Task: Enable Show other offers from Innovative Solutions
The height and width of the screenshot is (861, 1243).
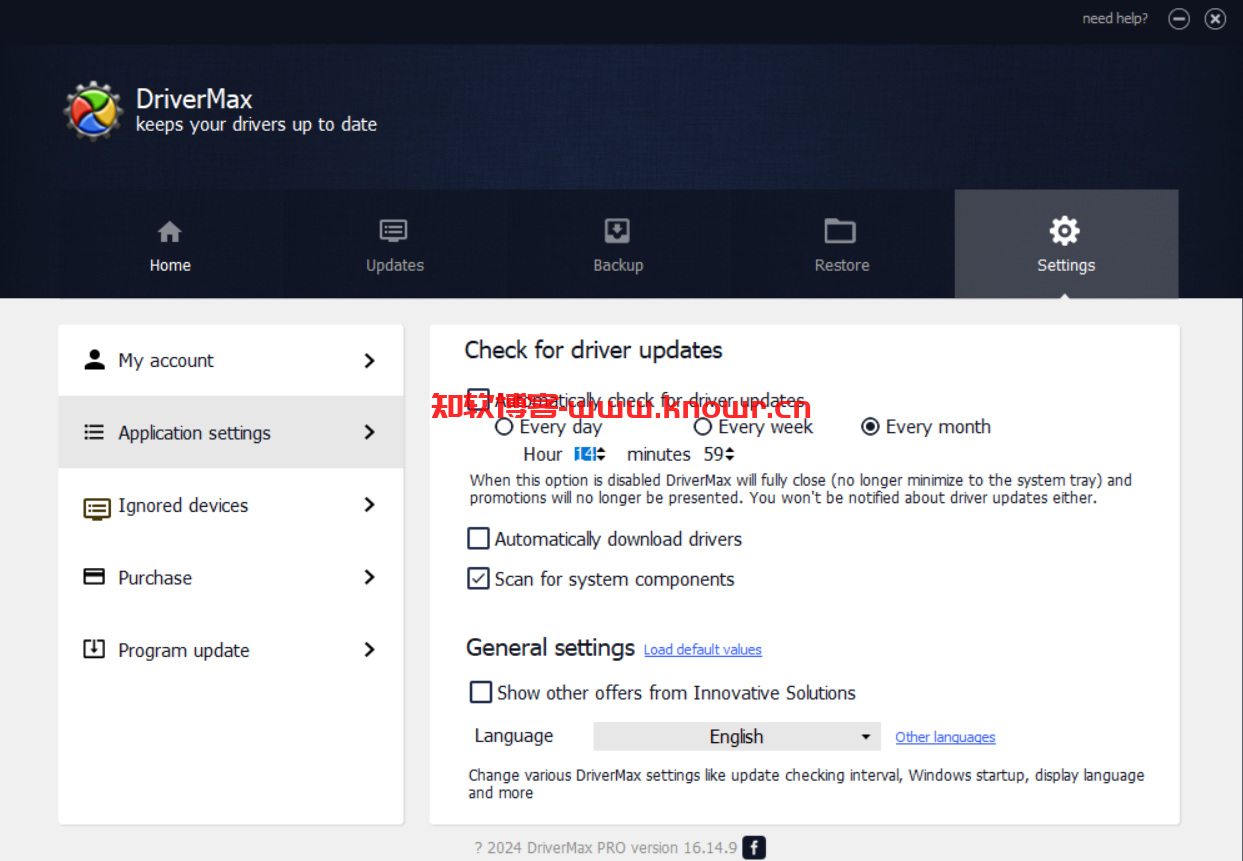Action: (x=481, y=692)
